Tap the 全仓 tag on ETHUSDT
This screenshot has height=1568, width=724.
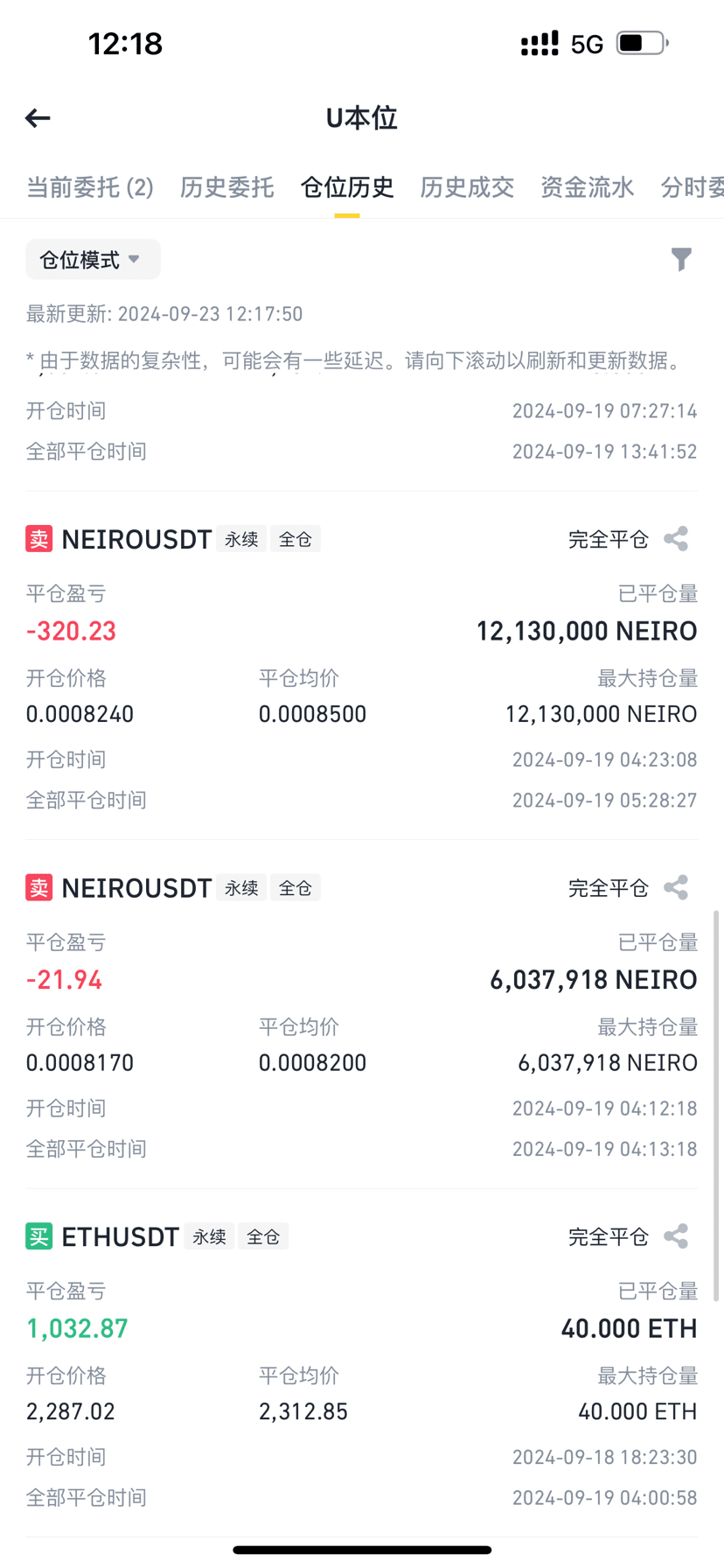[263, 1236]
